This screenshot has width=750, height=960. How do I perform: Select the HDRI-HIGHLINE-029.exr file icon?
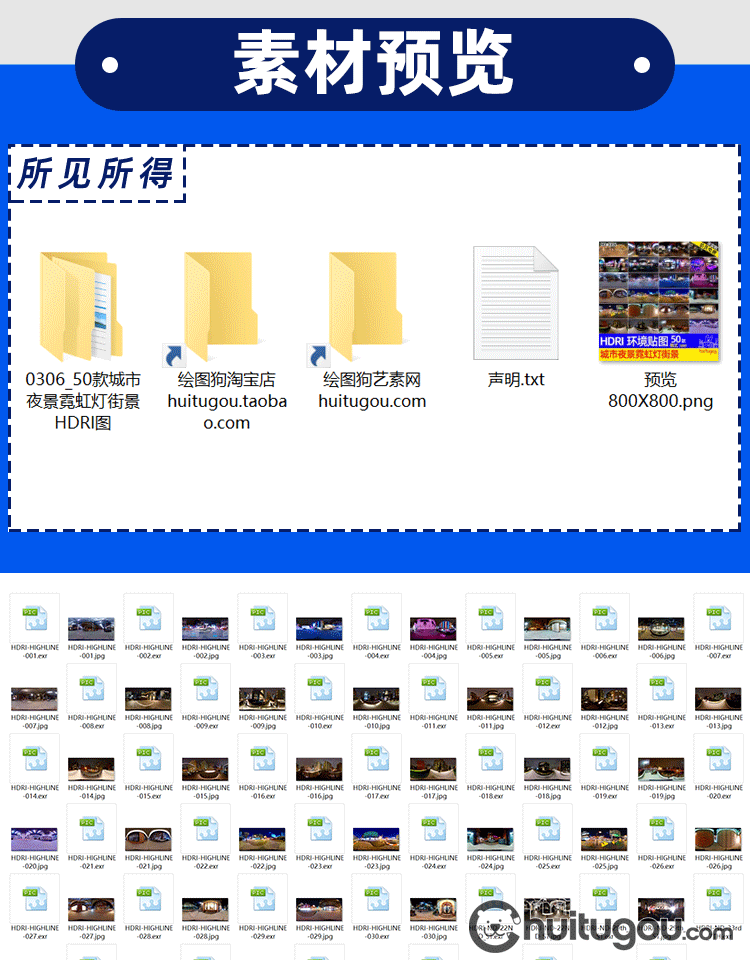tap(263, 898)
